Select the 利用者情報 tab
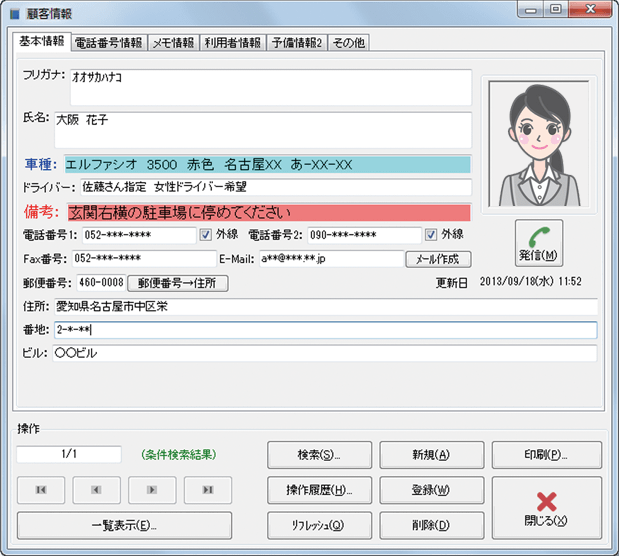The width and height of the screenshot is (619, 556). (x=232, y=43)
